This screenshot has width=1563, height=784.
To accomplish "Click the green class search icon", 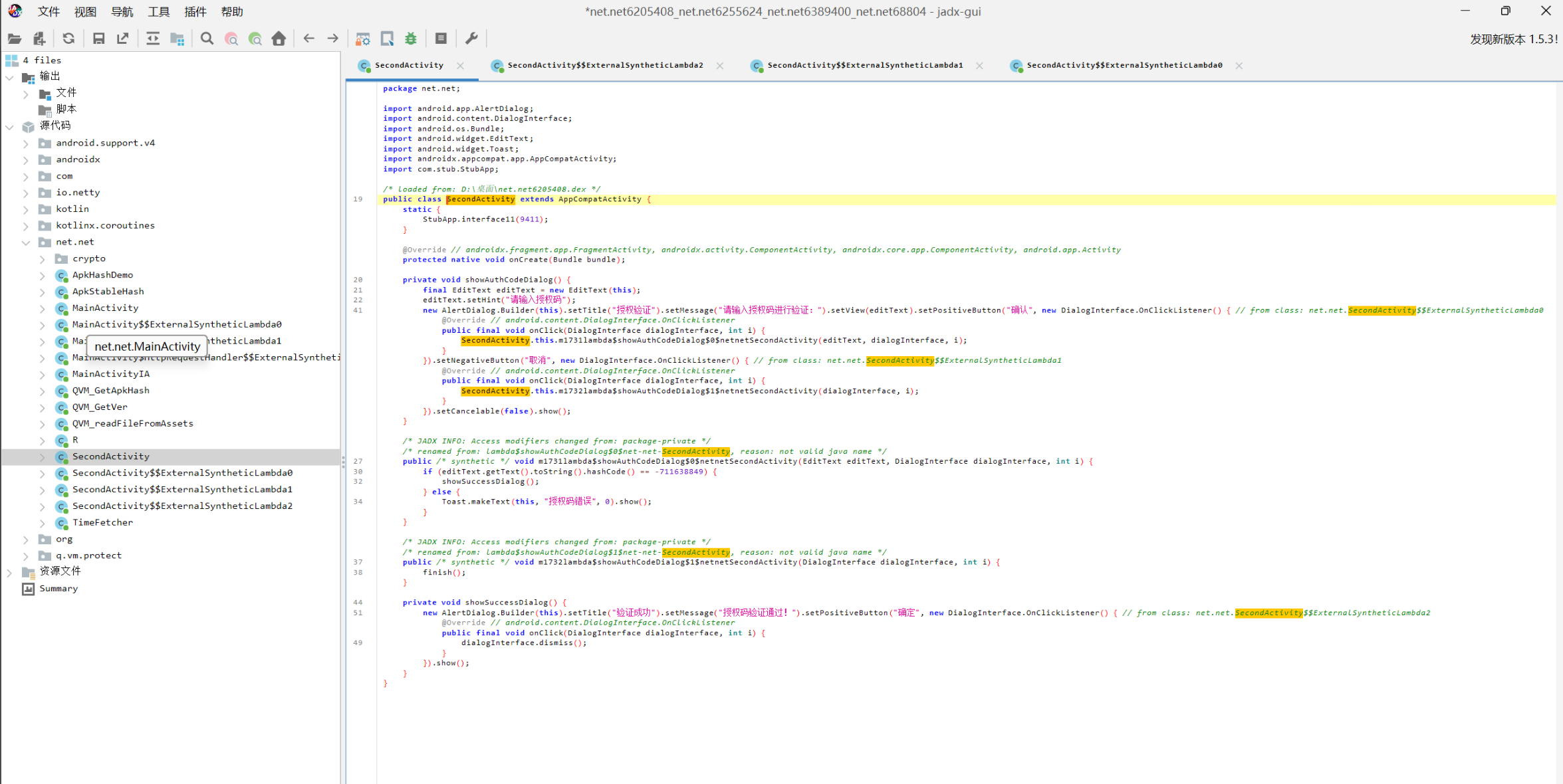I will coord(255,39).
